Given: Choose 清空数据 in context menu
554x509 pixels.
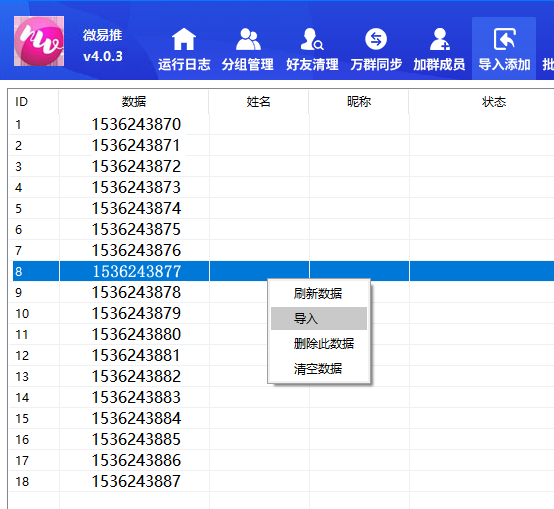Looking at the screenshot, I should point(319,369).
